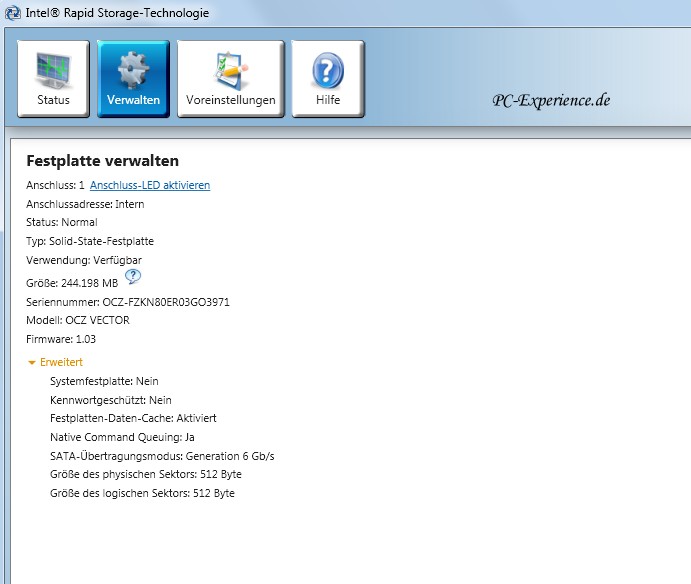Click Größe des logischen Sektors entry
Viewport: 691px width, 584px height.
tap(142, 493)
